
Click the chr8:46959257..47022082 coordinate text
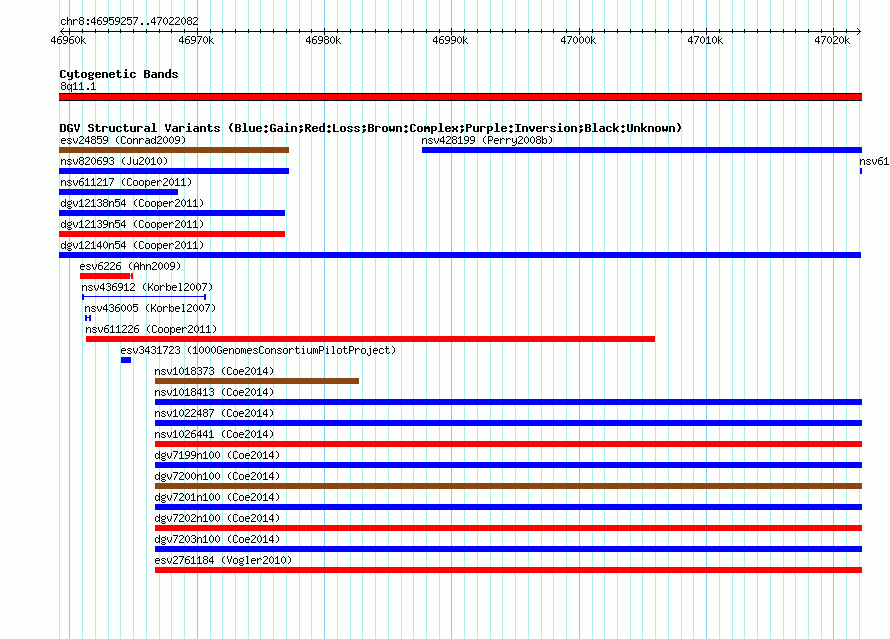pyautogui.click(x=129, y=21)
